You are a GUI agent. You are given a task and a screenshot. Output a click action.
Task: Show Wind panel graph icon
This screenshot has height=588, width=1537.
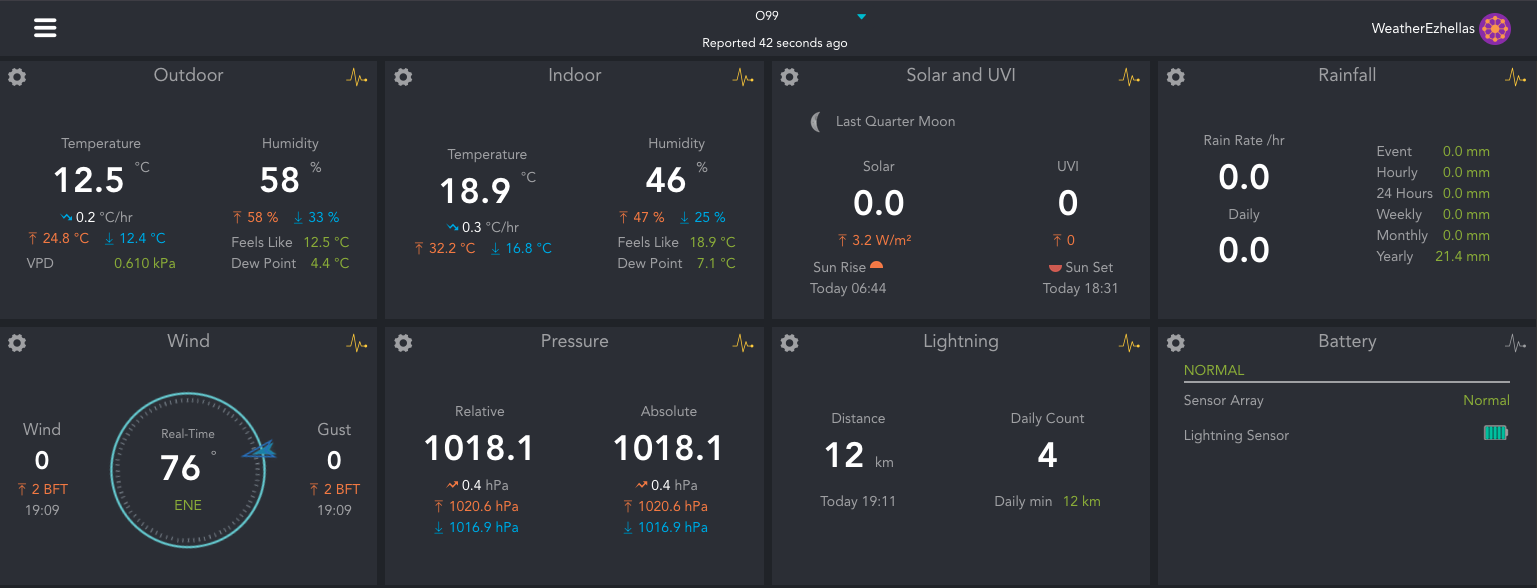pos(357,343)
